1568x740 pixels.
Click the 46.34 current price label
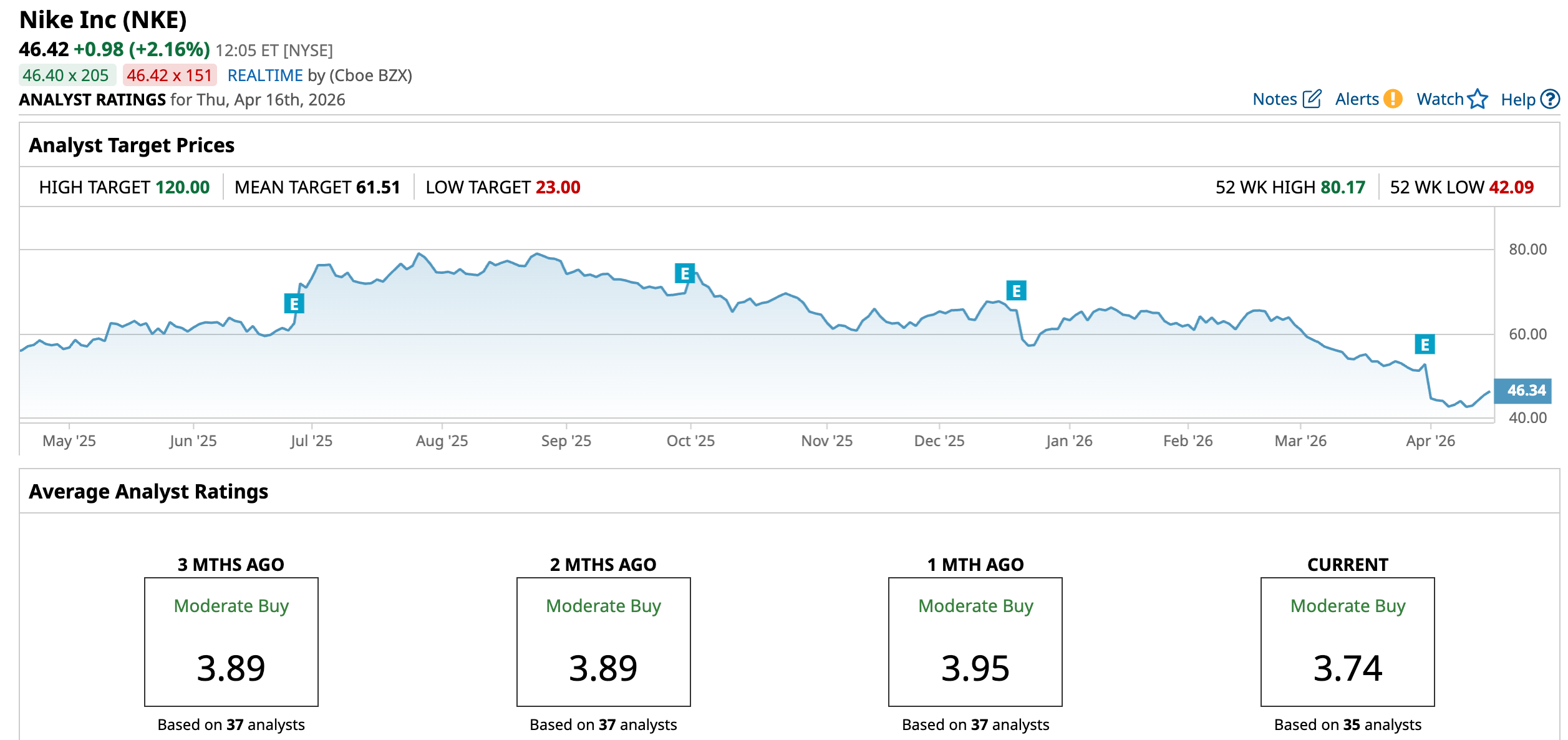(x=1526, y=391)
